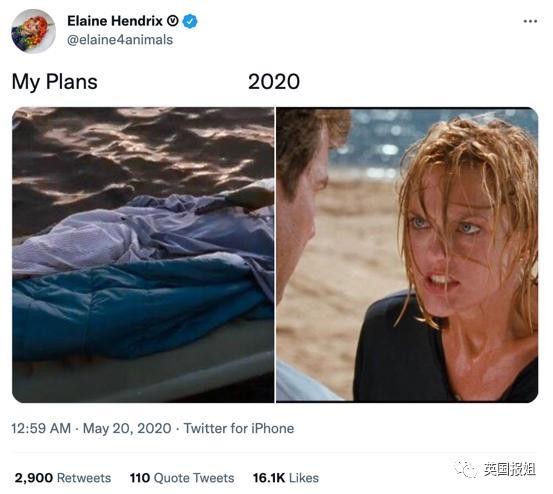This screenshot has height=494, width=553.
Task: Click the blue verified badge
Action: [191, 21]
